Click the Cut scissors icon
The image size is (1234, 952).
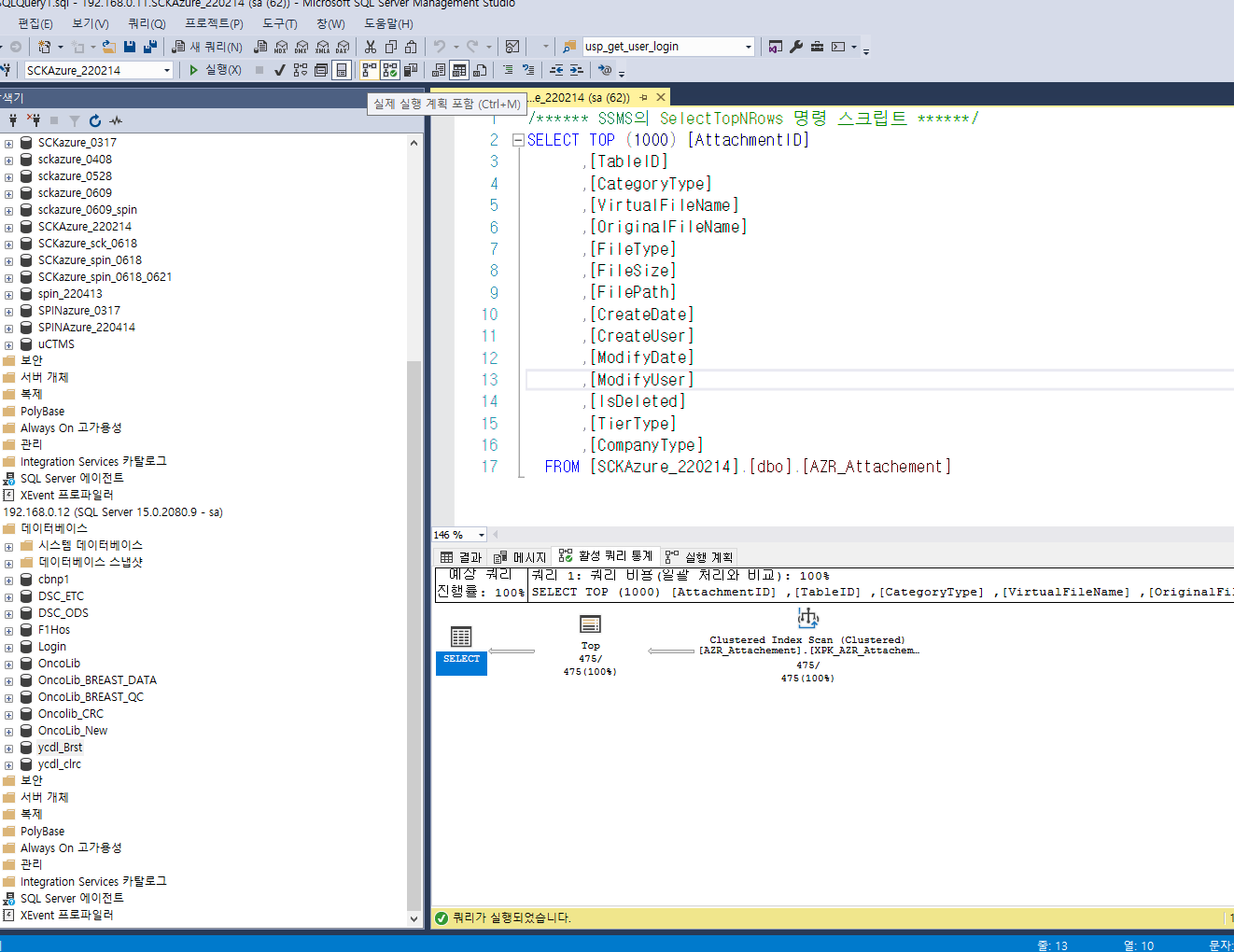[371, 47]
